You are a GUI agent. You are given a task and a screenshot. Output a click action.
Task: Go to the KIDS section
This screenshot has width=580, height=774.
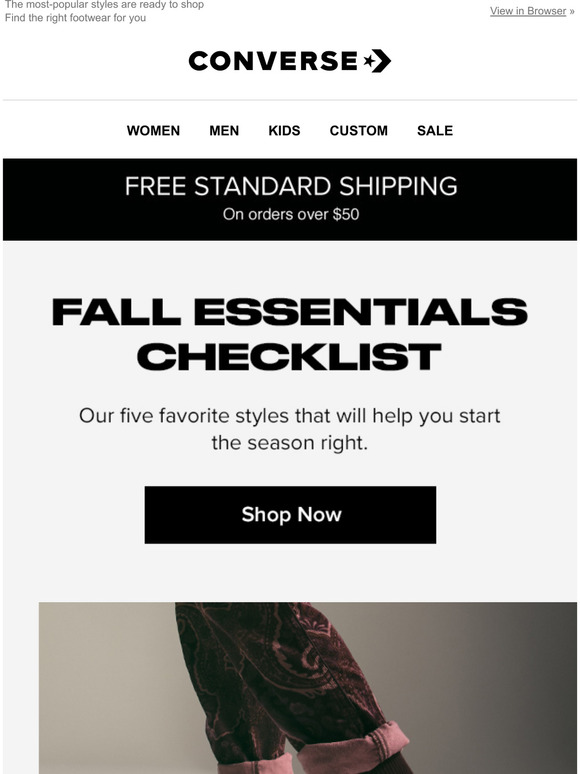284,130
